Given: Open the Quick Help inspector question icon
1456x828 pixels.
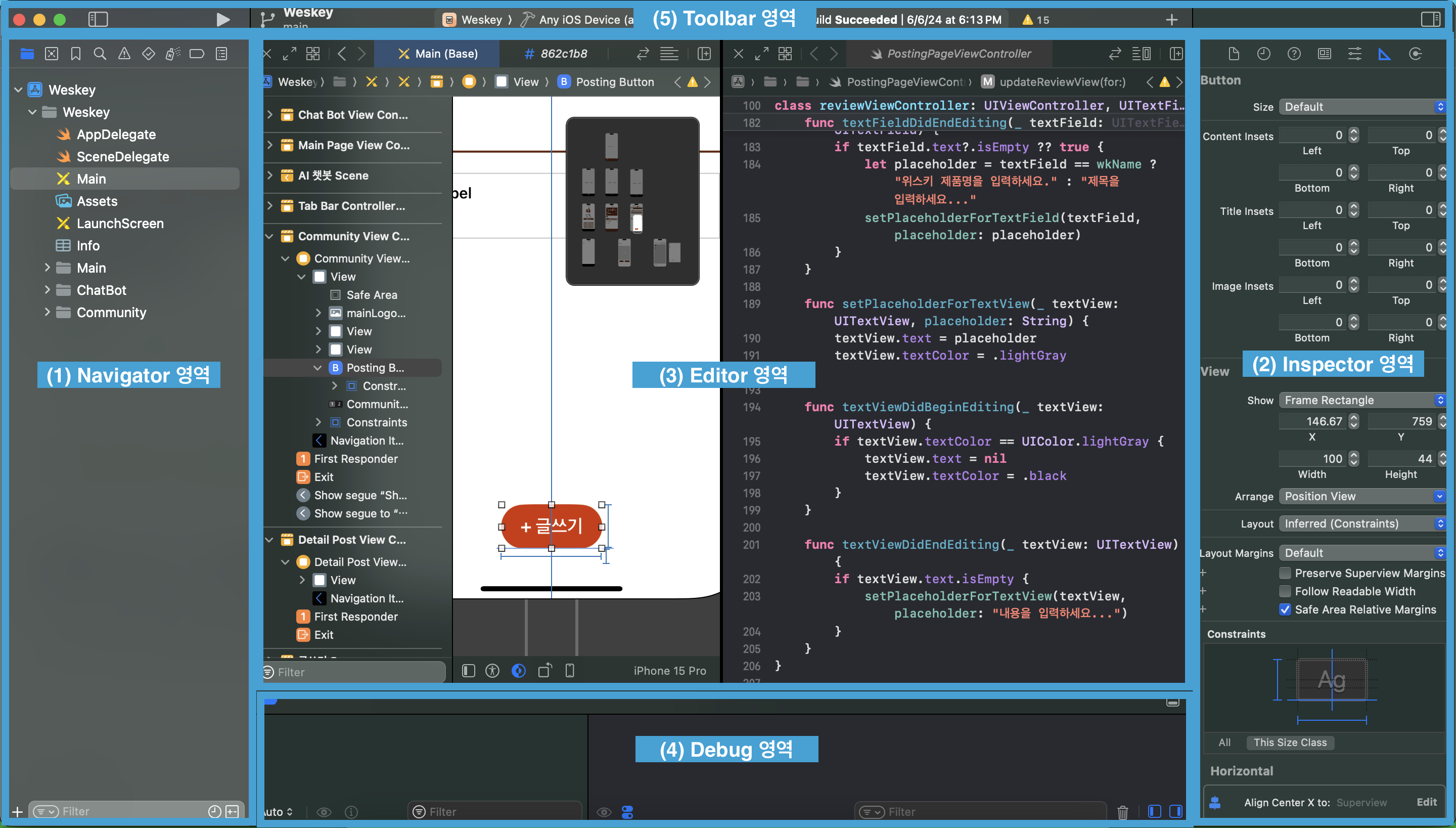Looking at the screenshot, I should [1294, 54].
